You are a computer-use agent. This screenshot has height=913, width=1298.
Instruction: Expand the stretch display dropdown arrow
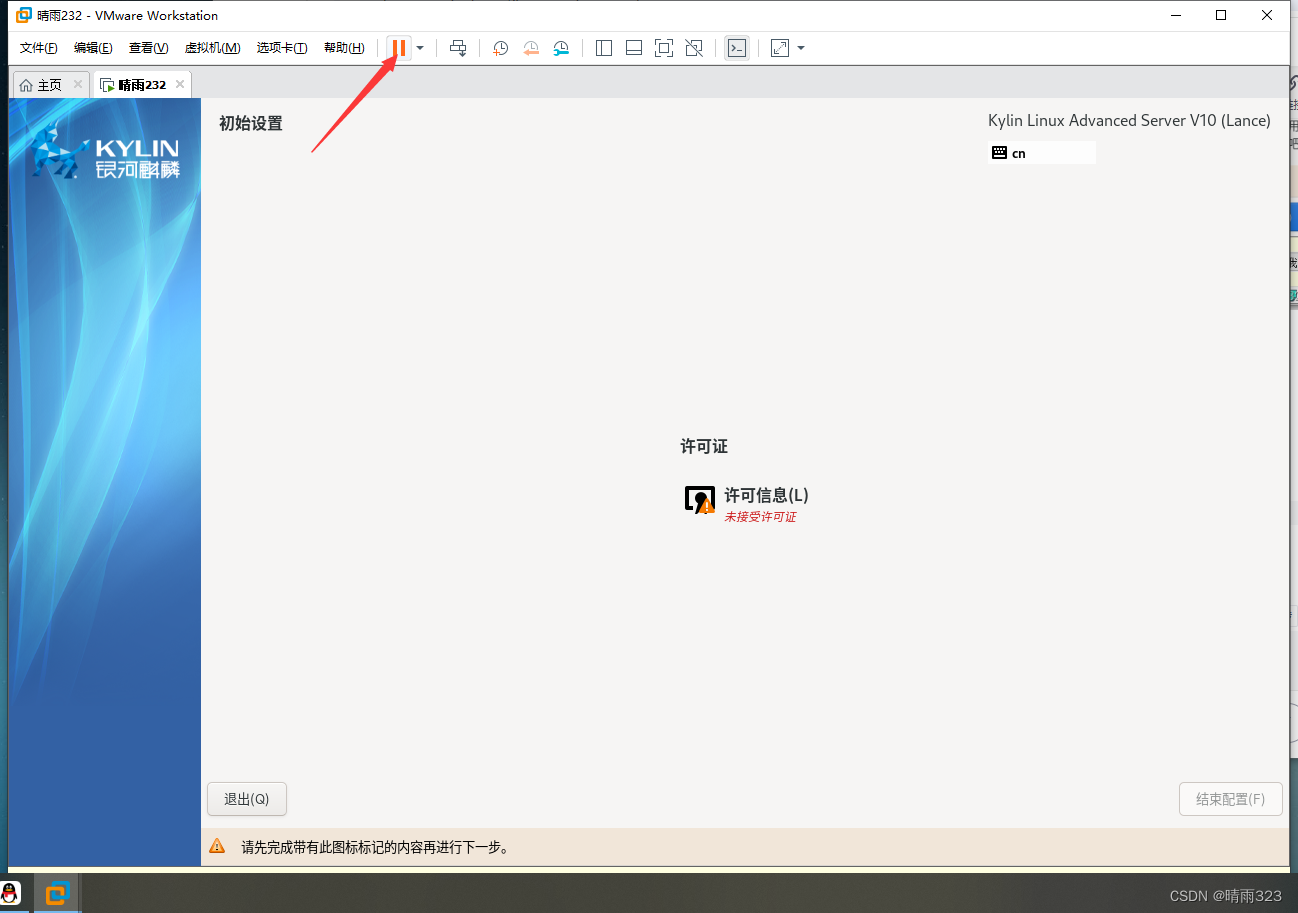[x=801, y=48]
